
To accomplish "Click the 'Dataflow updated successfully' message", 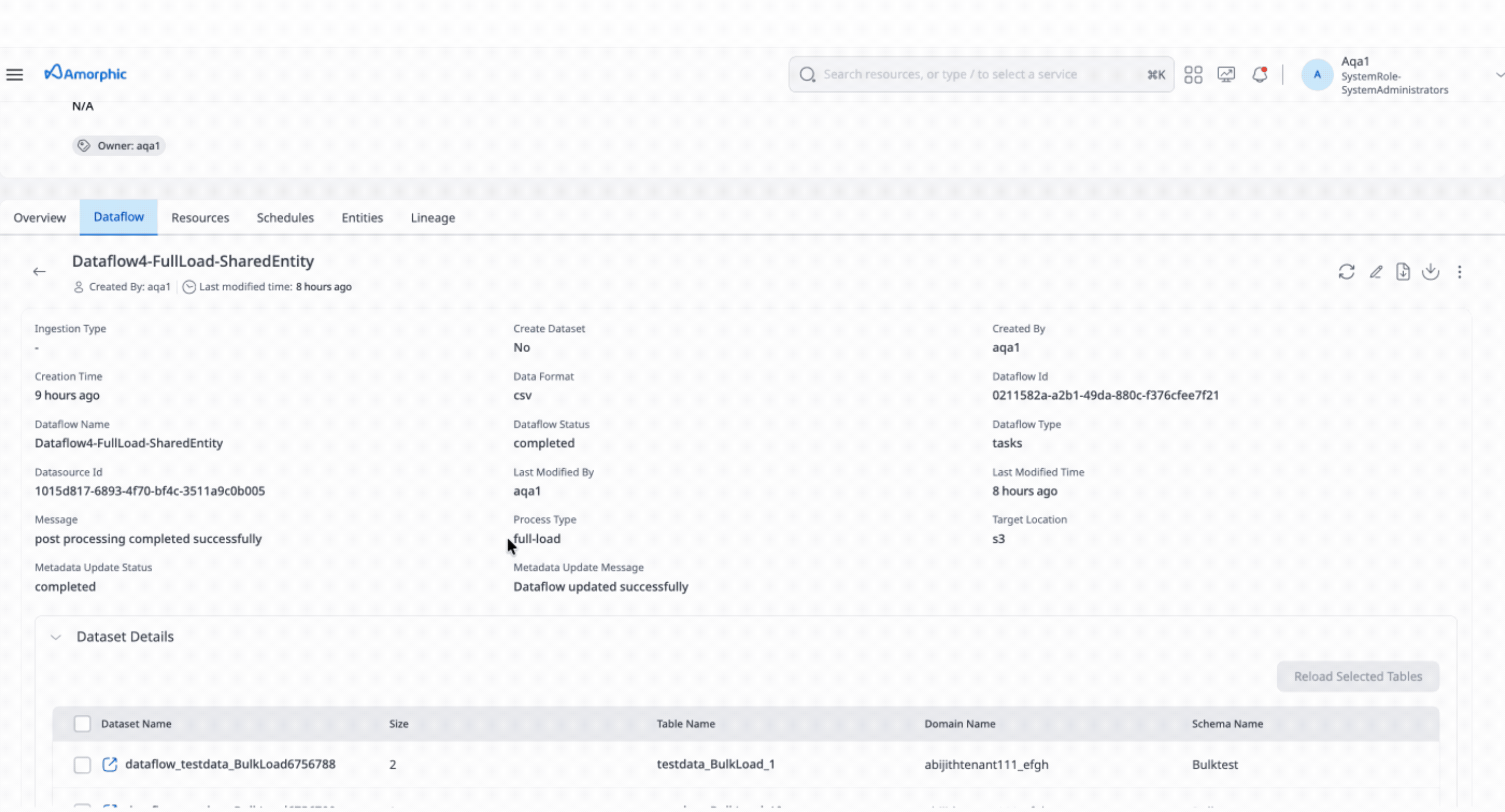I will (x=600, y=586).
